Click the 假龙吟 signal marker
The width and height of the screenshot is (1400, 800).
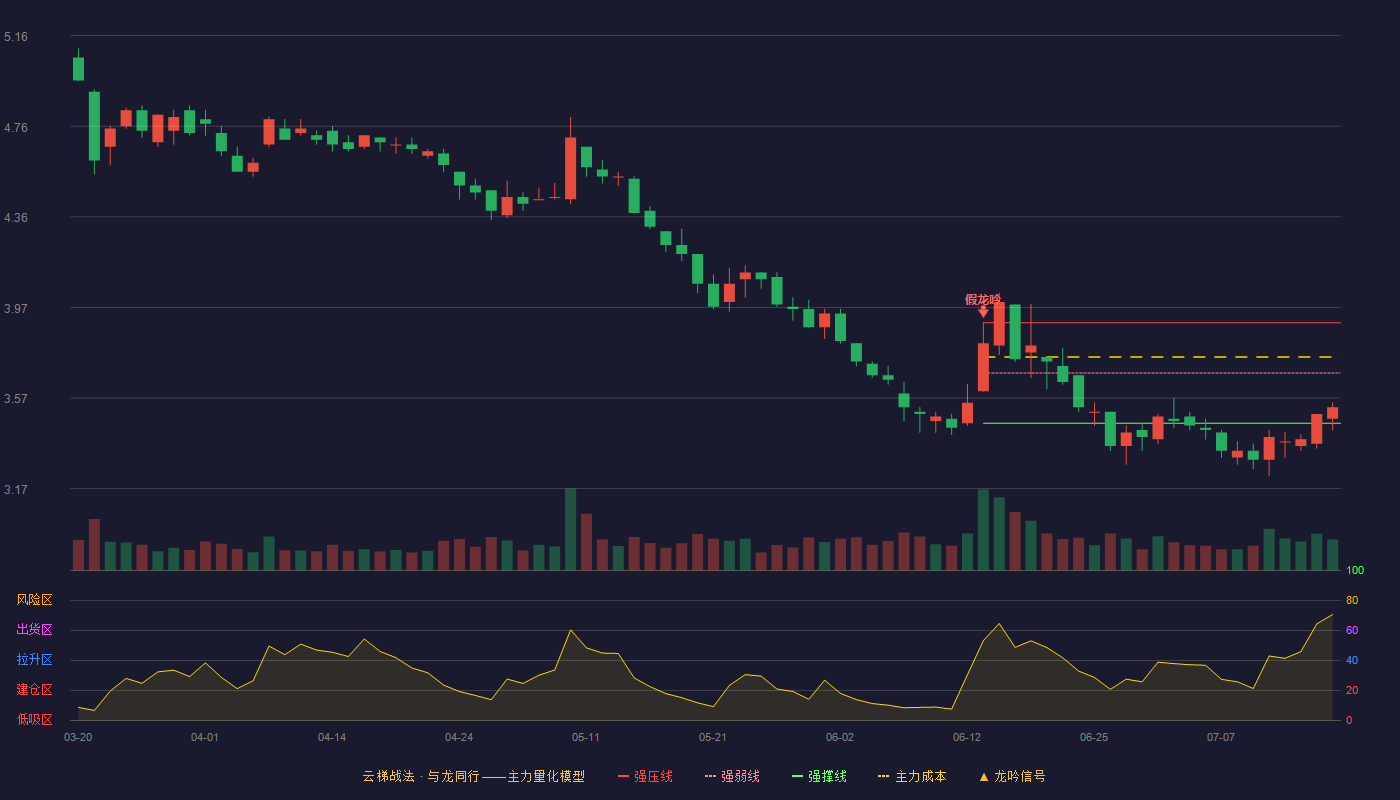(x=983, y=299)
